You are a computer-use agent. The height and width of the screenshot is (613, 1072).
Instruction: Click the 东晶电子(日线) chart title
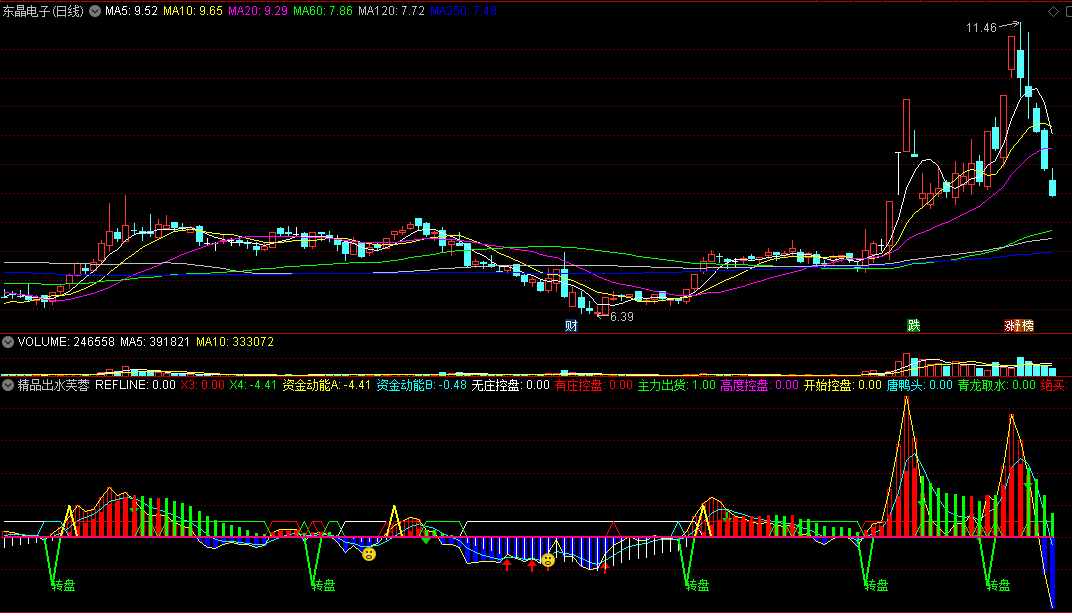[x=43, y=11]
